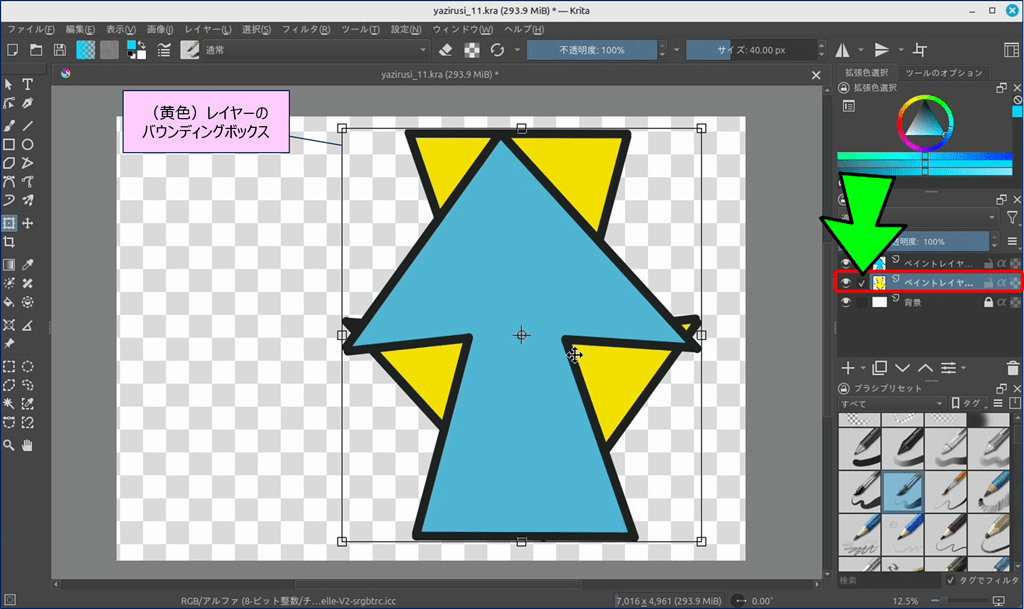The width and height of the screenshot is (1024, 609).
Task: Toggle the タグでフィルタ checkbox
Action: pyautogui.click(x=950, y=580)
